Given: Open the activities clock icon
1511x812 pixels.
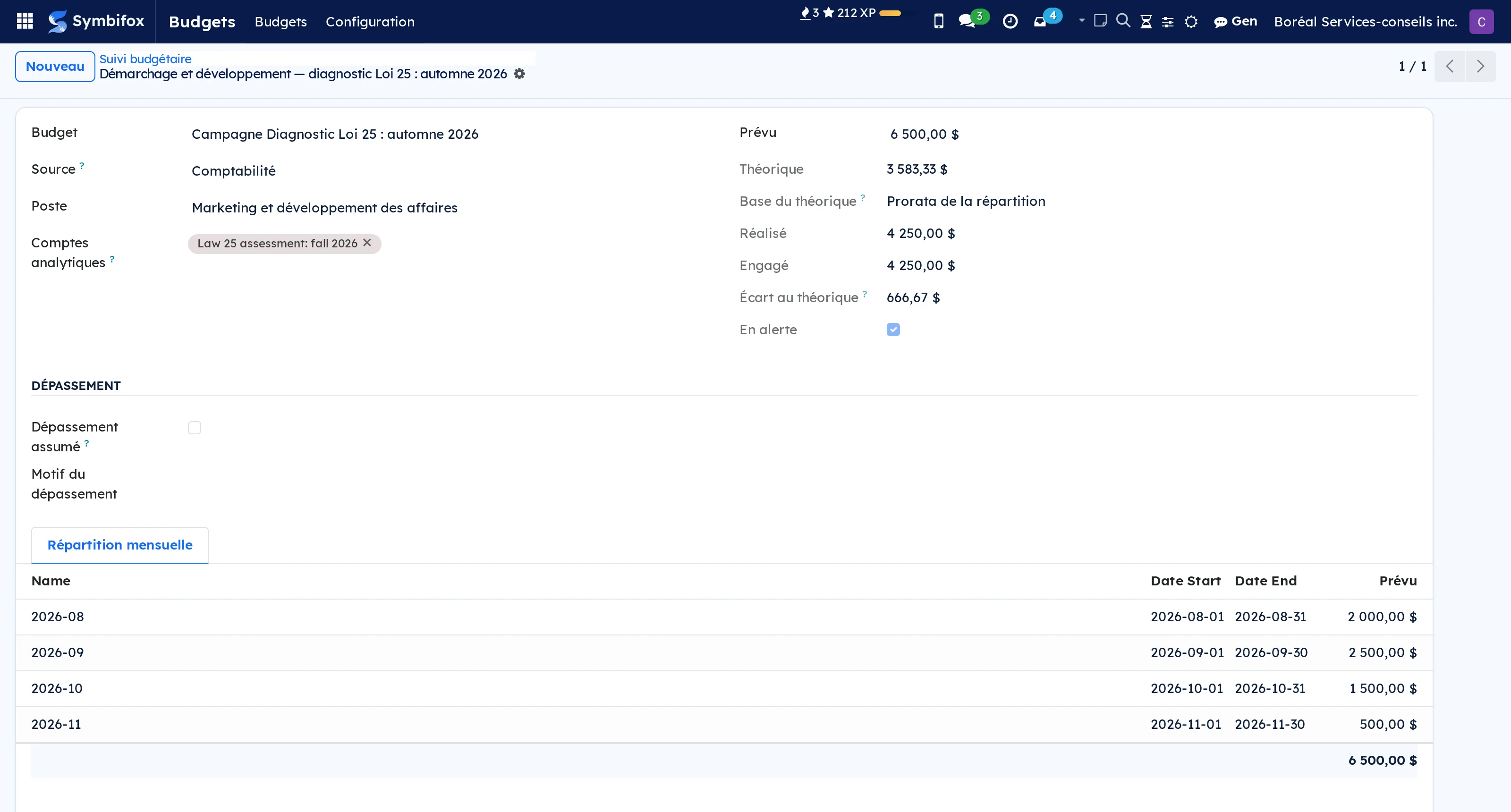Looking at the screenshot, I should point(1010,22).
